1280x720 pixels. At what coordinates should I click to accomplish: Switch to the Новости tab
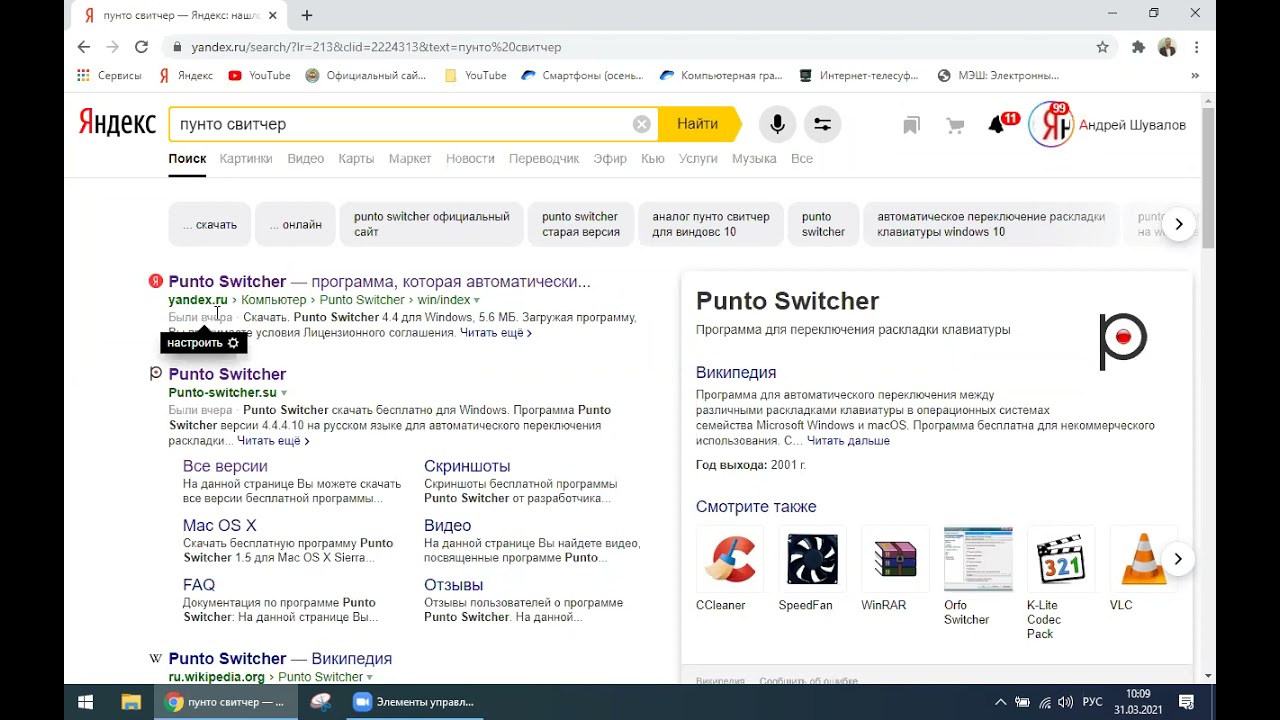tap(470, 159)
